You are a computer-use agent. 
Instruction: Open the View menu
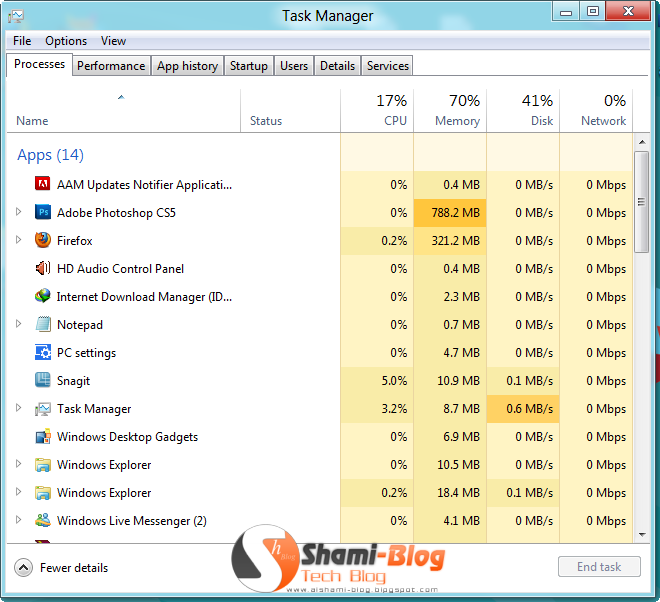point(113,41)
